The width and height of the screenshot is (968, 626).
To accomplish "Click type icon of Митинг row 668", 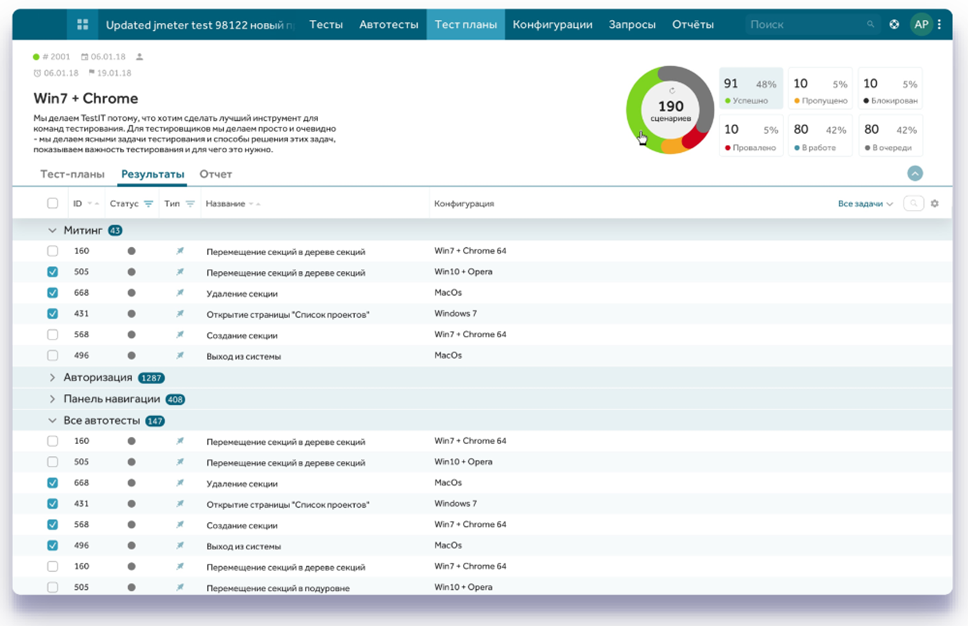I will coord(180,293).
